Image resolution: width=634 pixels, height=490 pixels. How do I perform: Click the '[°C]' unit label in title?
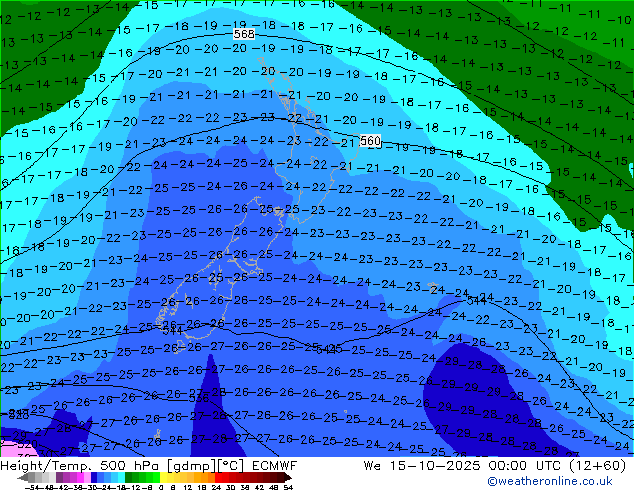228,466
